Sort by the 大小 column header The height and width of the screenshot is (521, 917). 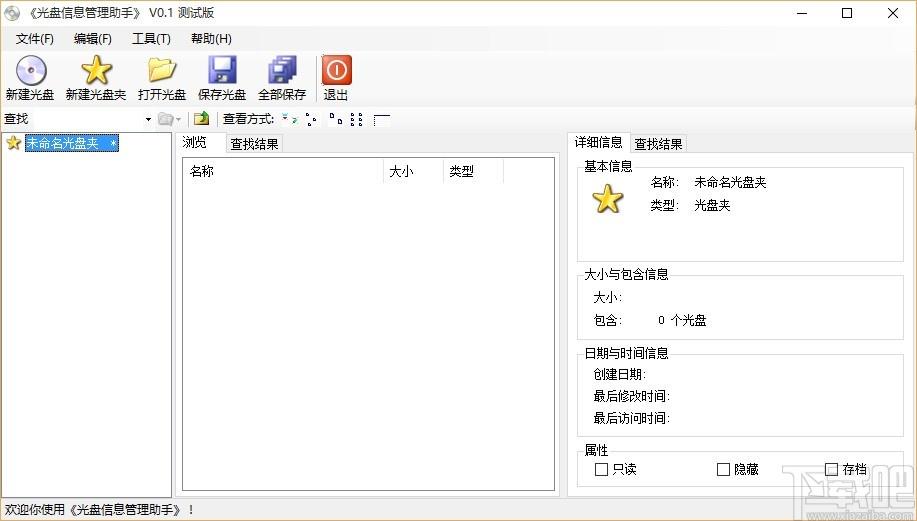[413, 171]
